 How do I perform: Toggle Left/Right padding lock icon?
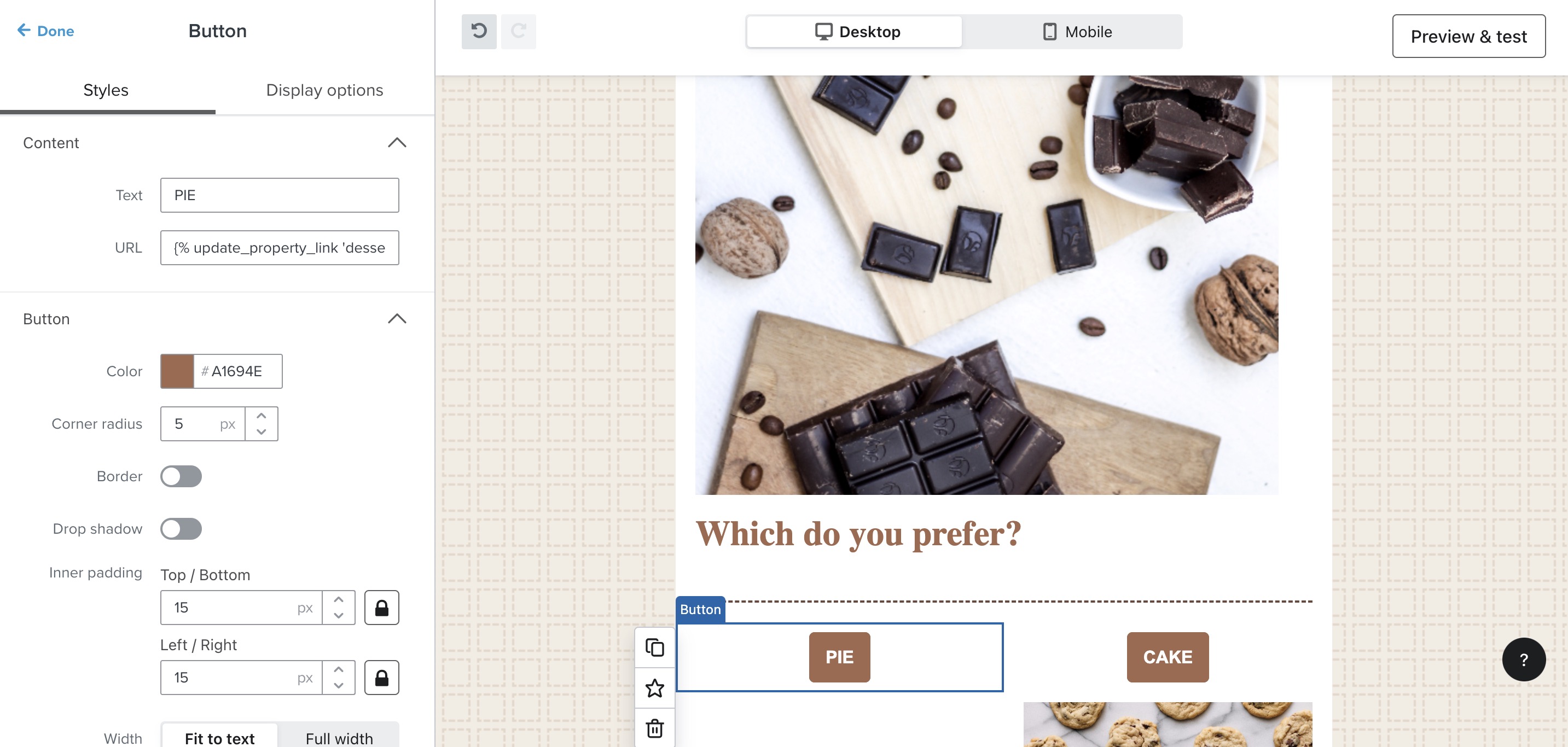click(381, 677)
